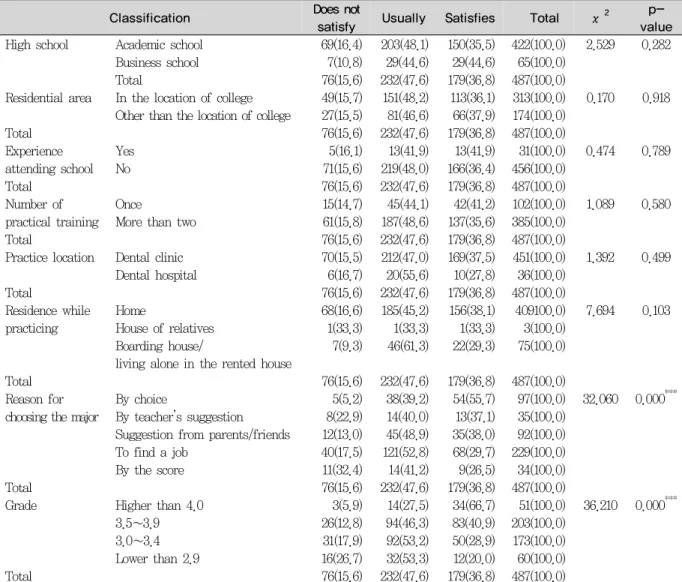Select the 'By the score' row label
This screenshot has height=582, width=682.
(150, 470)
